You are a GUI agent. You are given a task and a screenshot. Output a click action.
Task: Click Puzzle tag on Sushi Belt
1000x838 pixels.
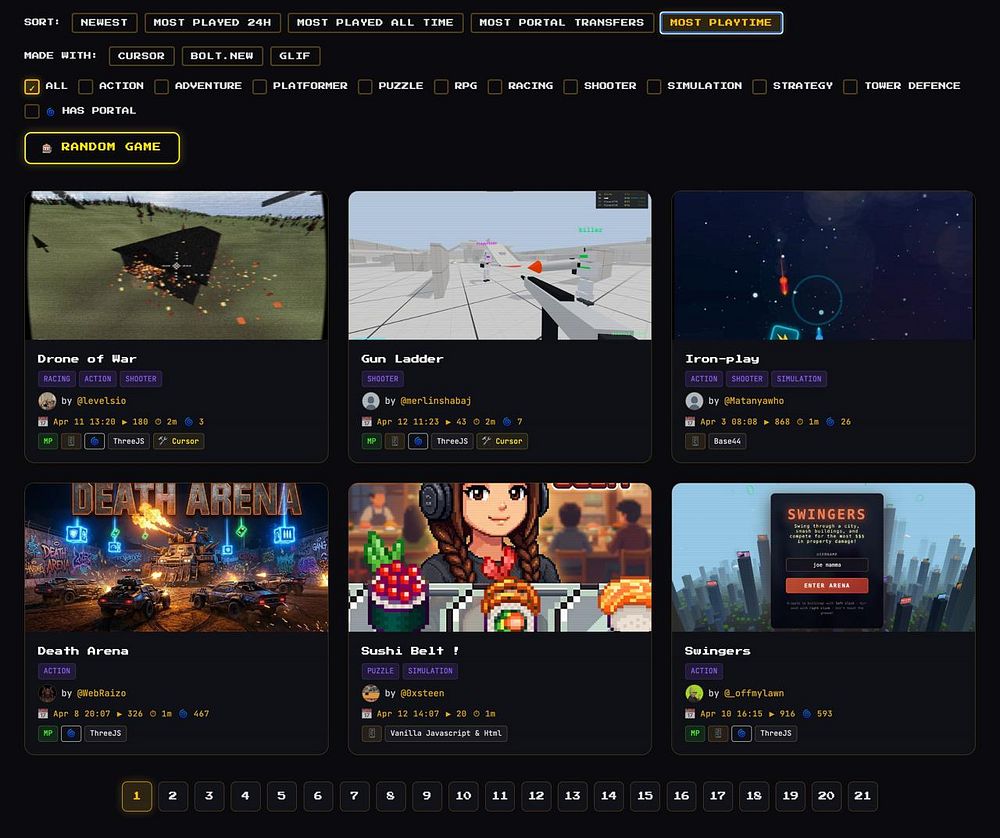point(380,671)
